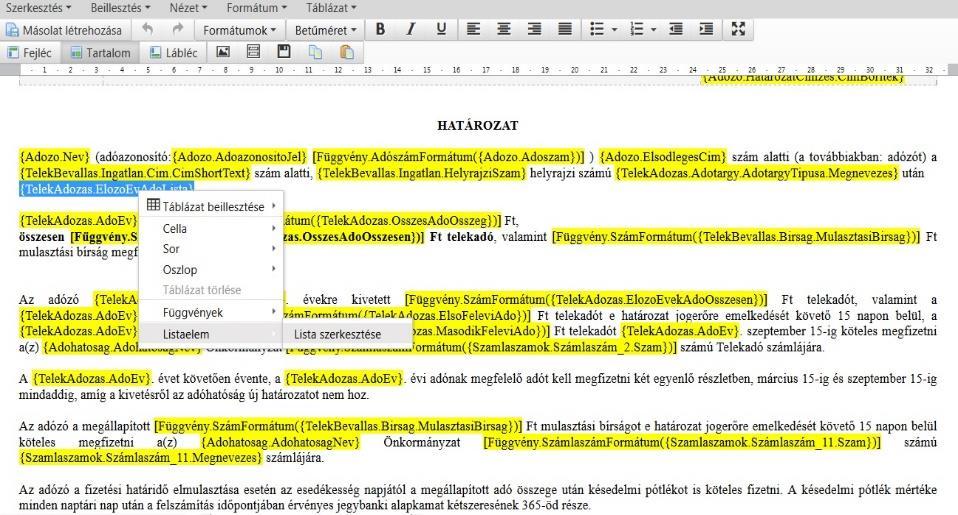
Task: Click the {Adohatosag.AdohatosagNev} placeholder before Önkormányzat
Action: click(281, 442)
